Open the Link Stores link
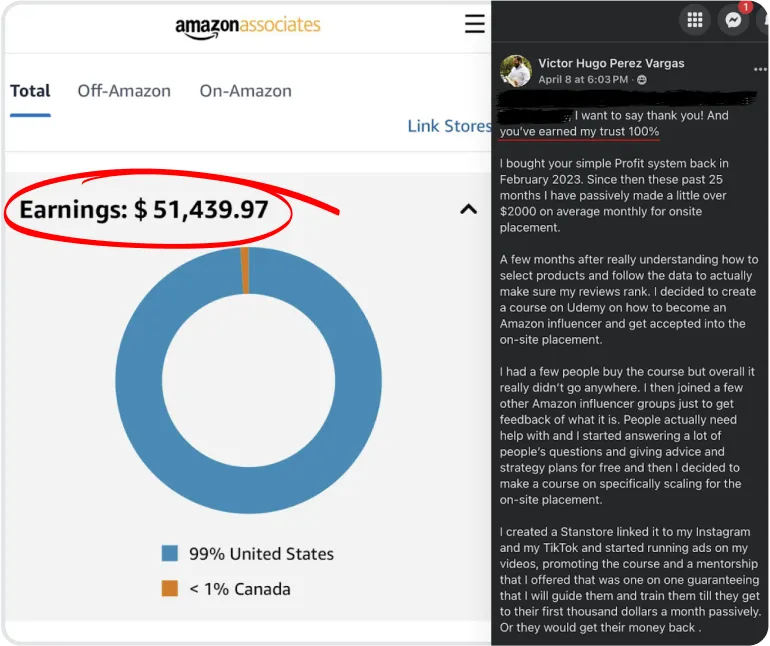Viewport: 770px width, 646px height. [449, 126]
